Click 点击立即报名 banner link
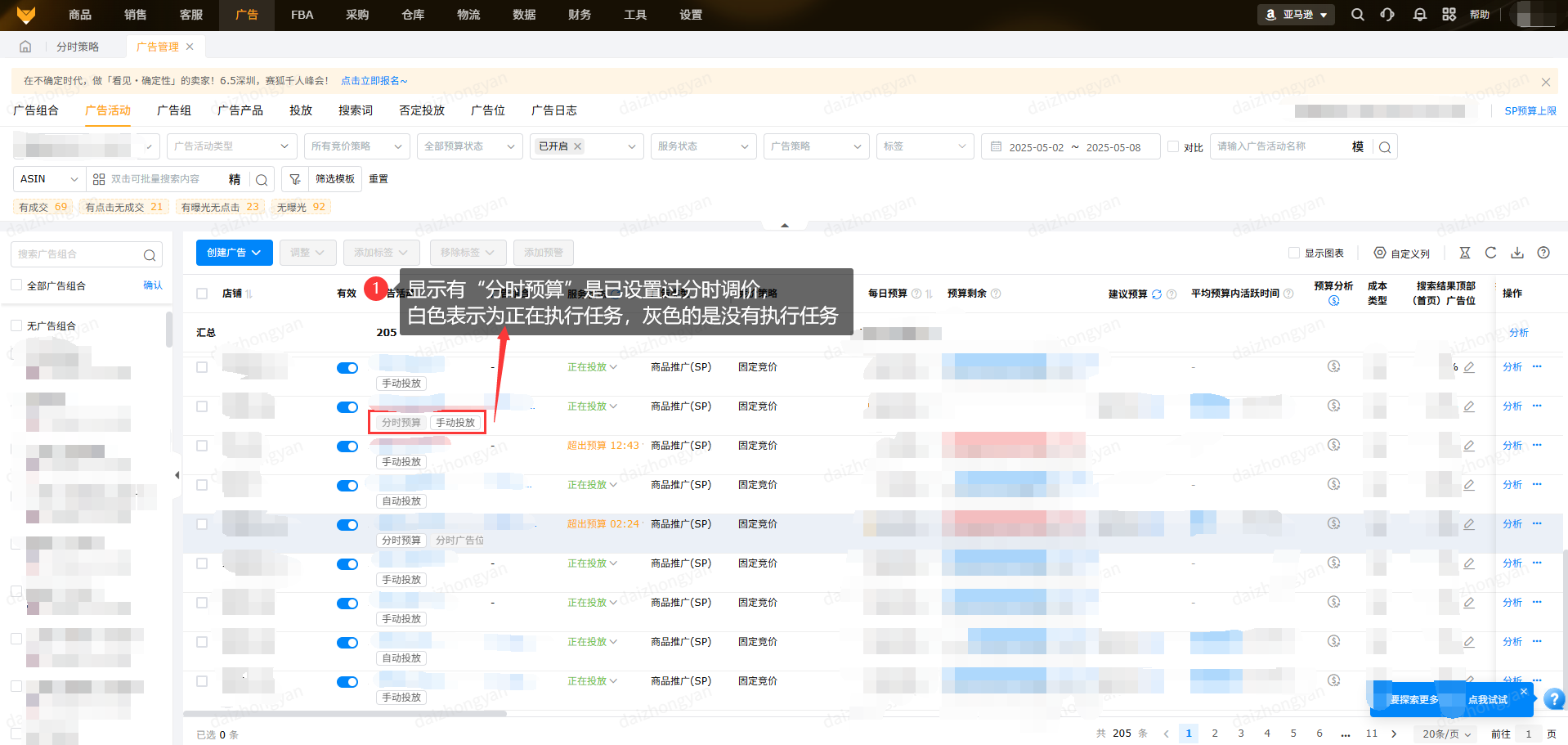 (x=374, y=81)
